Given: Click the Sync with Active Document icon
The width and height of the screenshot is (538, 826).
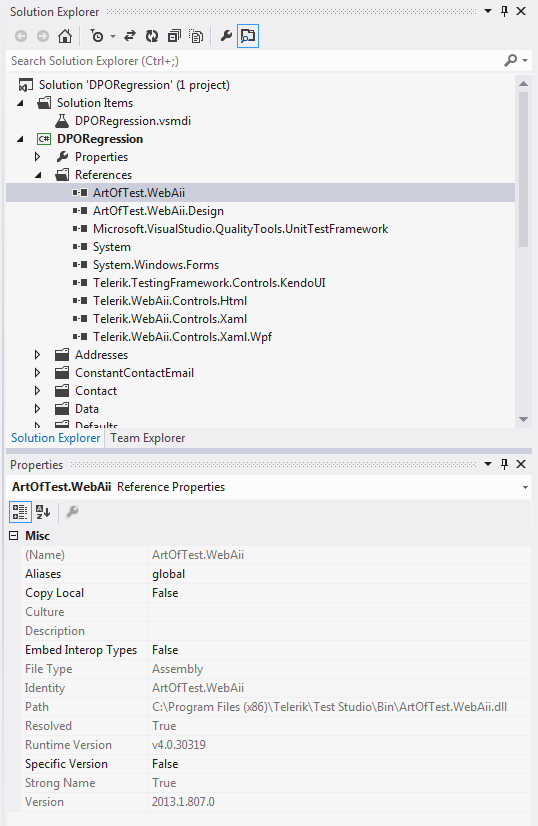Looking at the screenshot, I should pyautogui.click(x=130, y=36).
